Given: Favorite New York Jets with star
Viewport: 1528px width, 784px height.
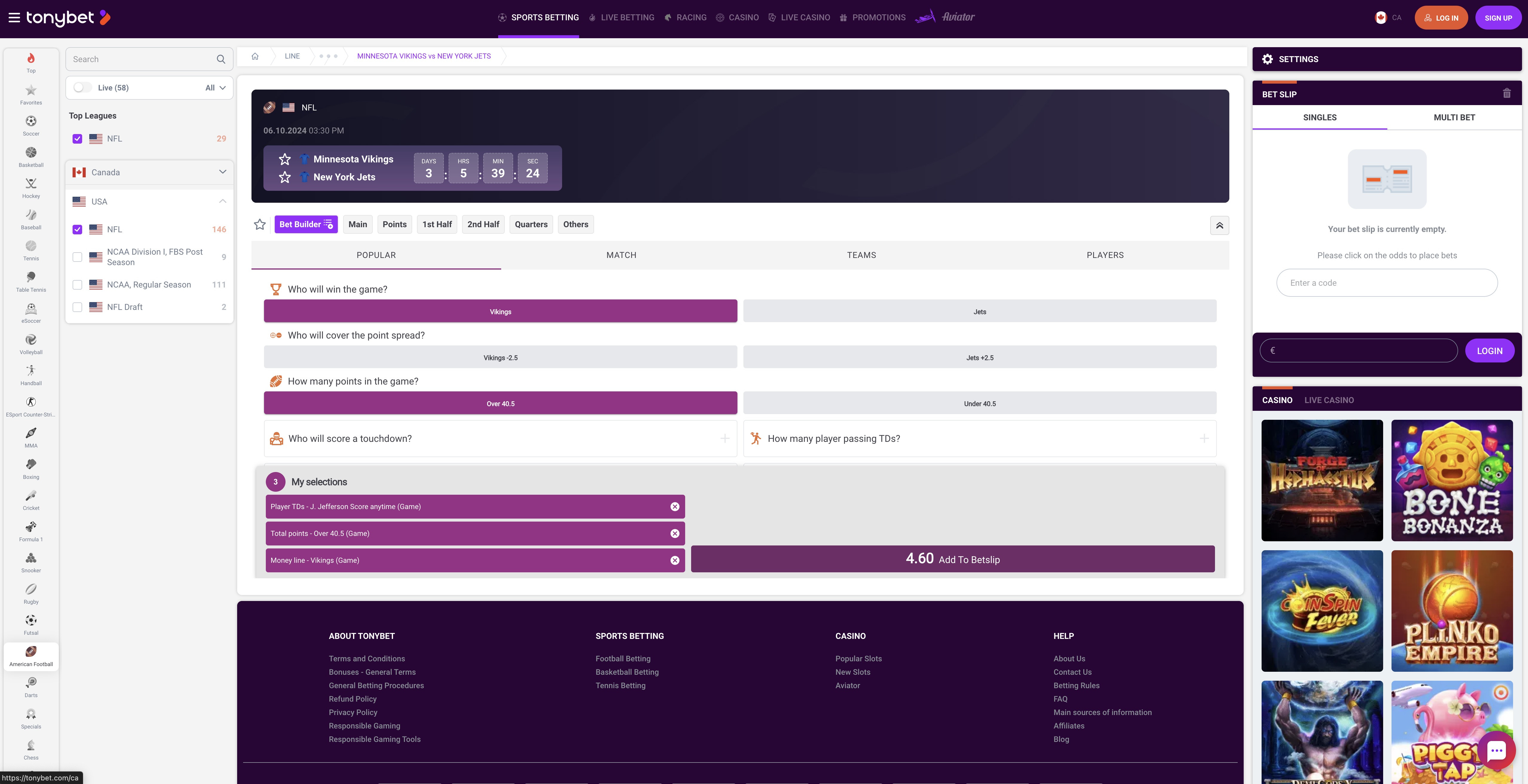Looking at the screenshot, I should (x=285, y=177).
